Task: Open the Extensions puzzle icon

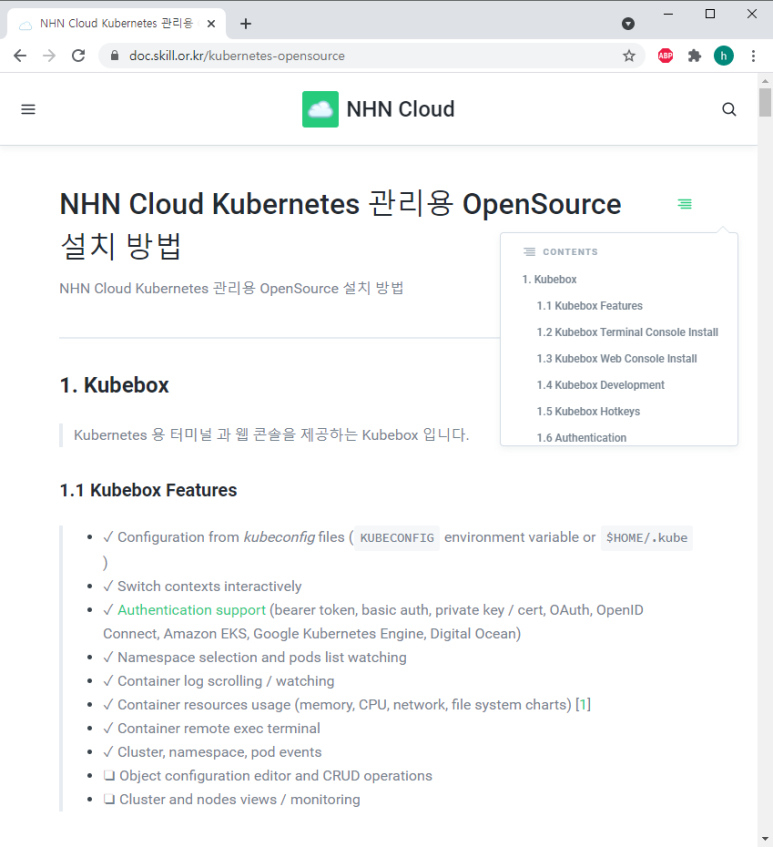Action: [x=694, y=56]
